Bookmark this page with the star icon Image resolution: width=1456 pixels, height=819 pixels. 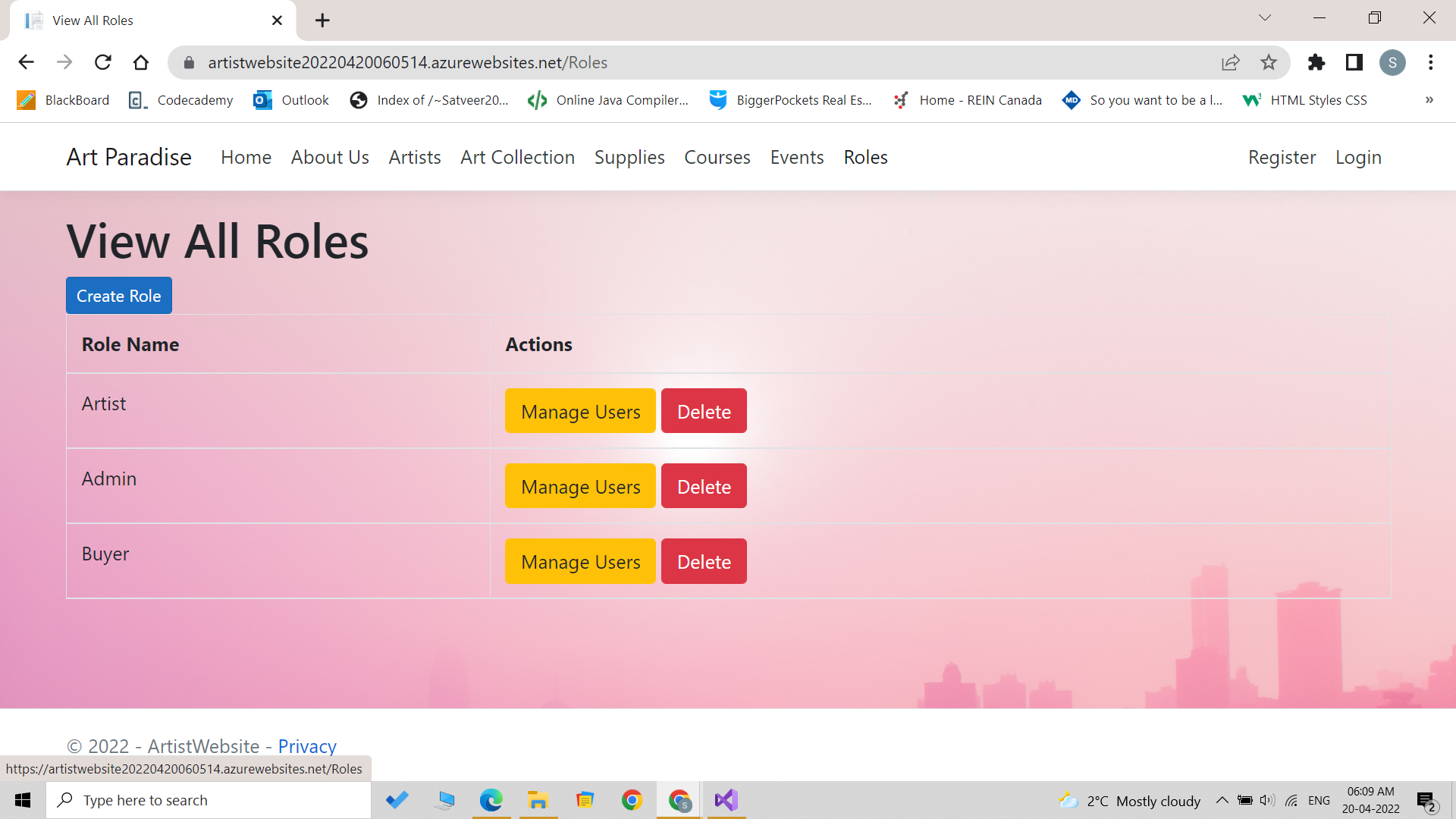click(x=1269, y=62)
